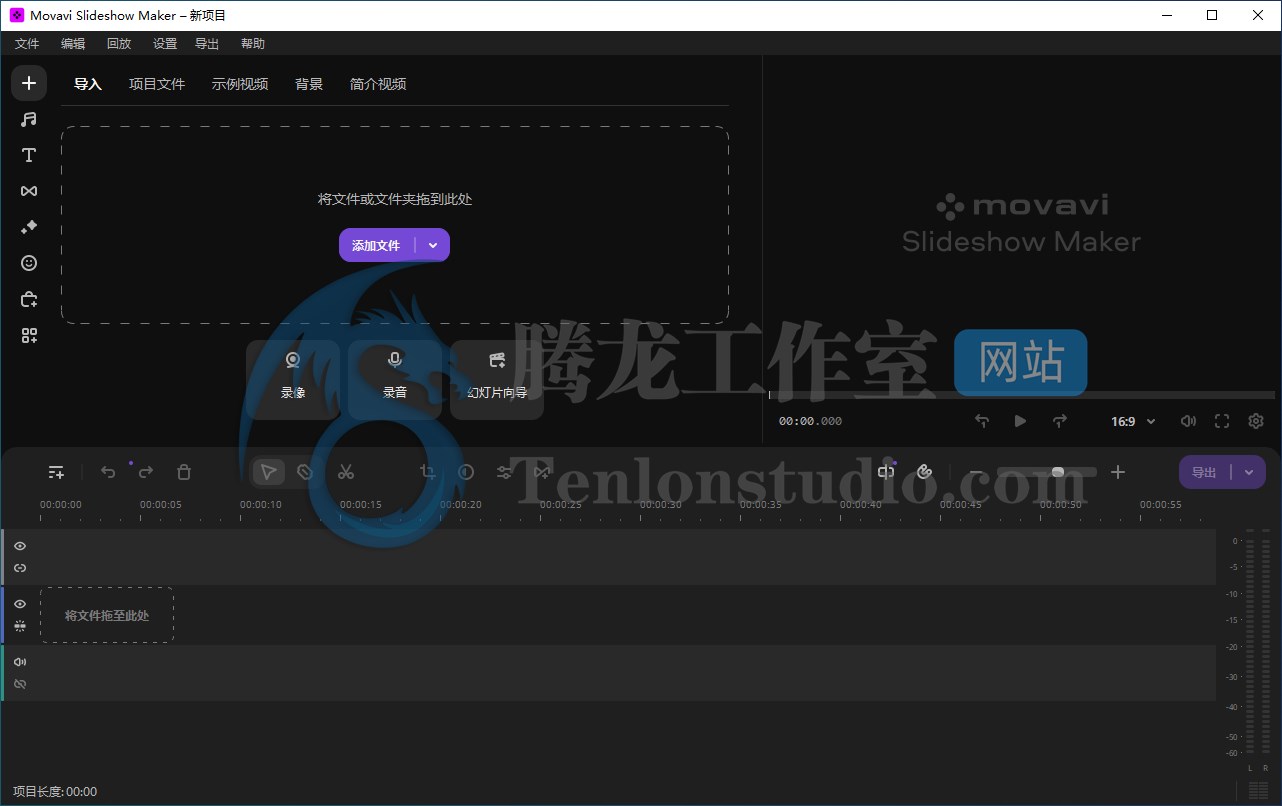Toggle visibility eye on video track
The height and width of the screenshot is (806, 1282).
[x=20, y=604]
